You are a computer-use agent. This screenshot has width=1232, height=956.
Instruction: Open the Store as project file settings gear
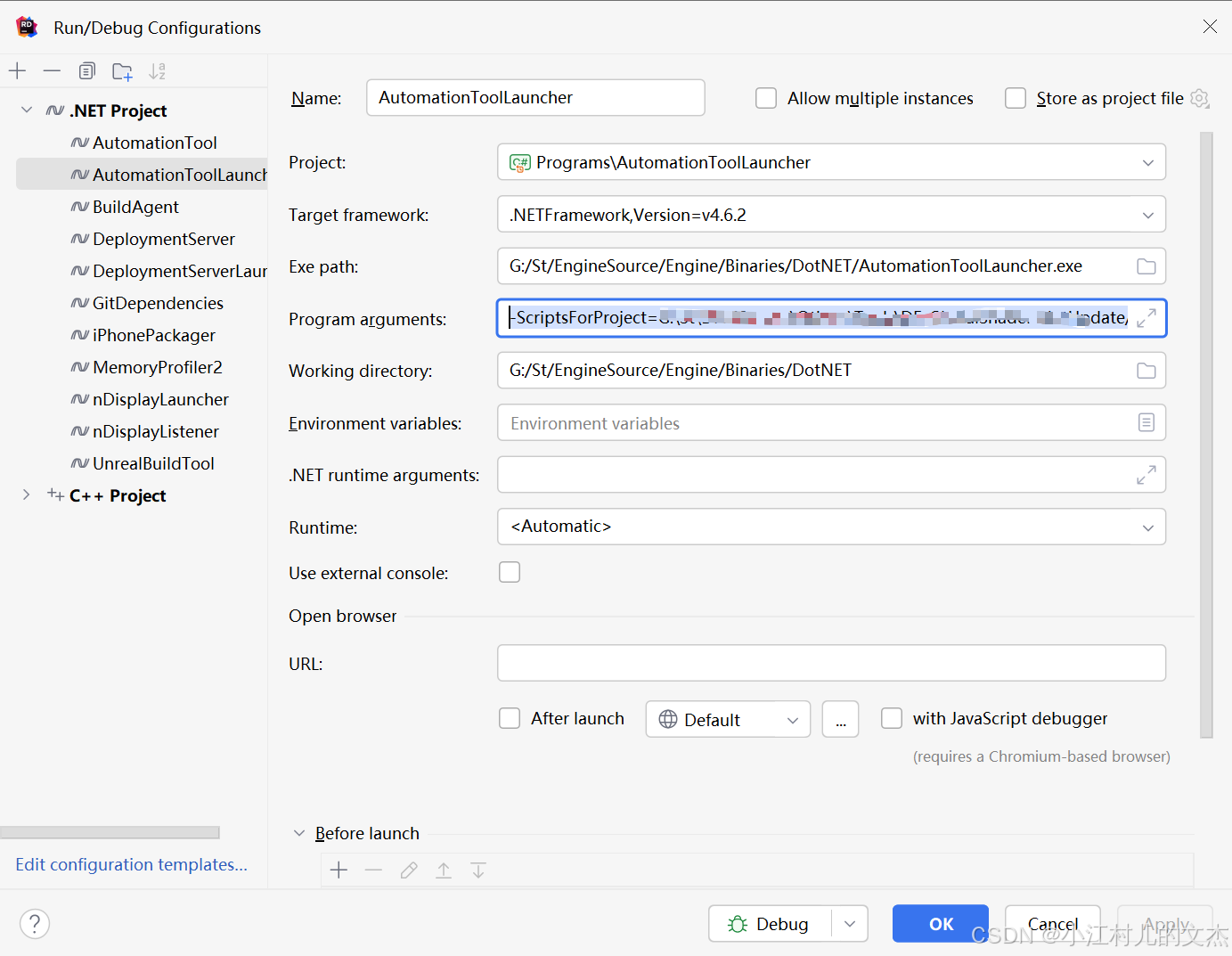point(1200,98)
